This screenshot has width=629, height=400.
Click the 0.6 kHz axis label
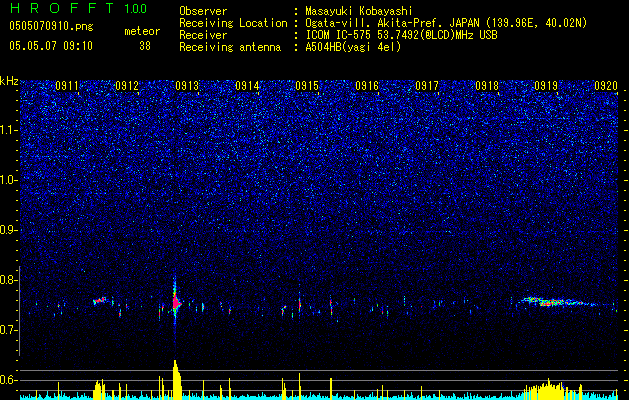click(x=9, y=380)
